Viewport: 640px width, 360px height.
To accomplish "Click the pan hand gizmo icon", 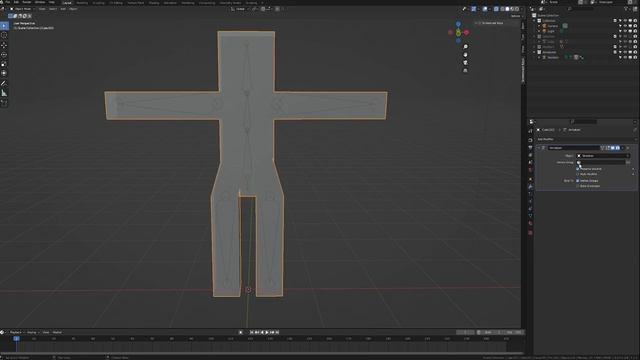I will [x=465, y=55].
